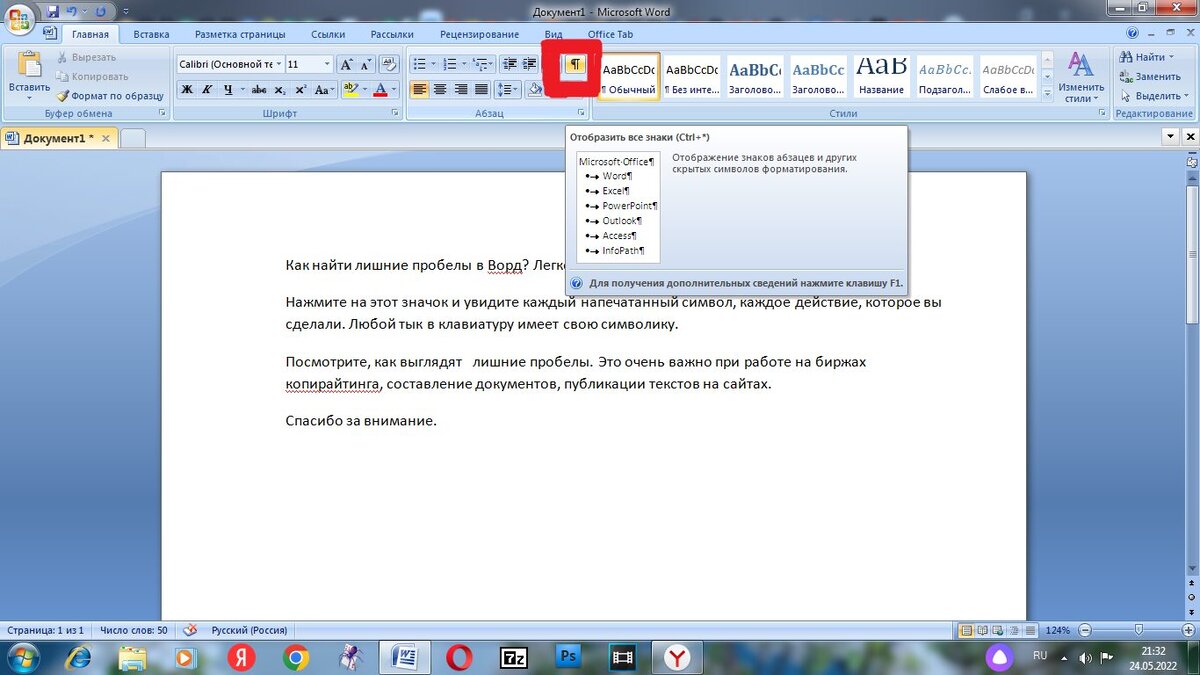Click Копировать (copy)
1200x675 pixels.
pos(93,76)
